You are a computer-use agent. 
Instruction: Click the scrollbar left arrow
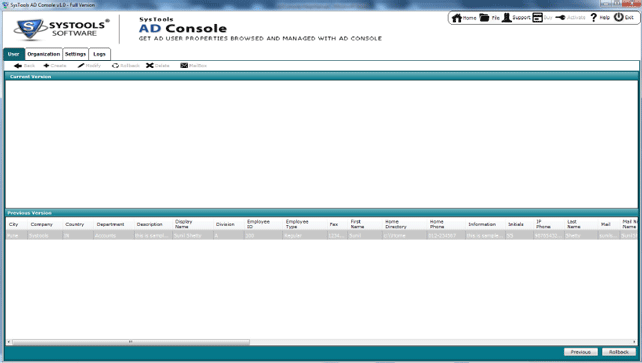click(9, 342)
